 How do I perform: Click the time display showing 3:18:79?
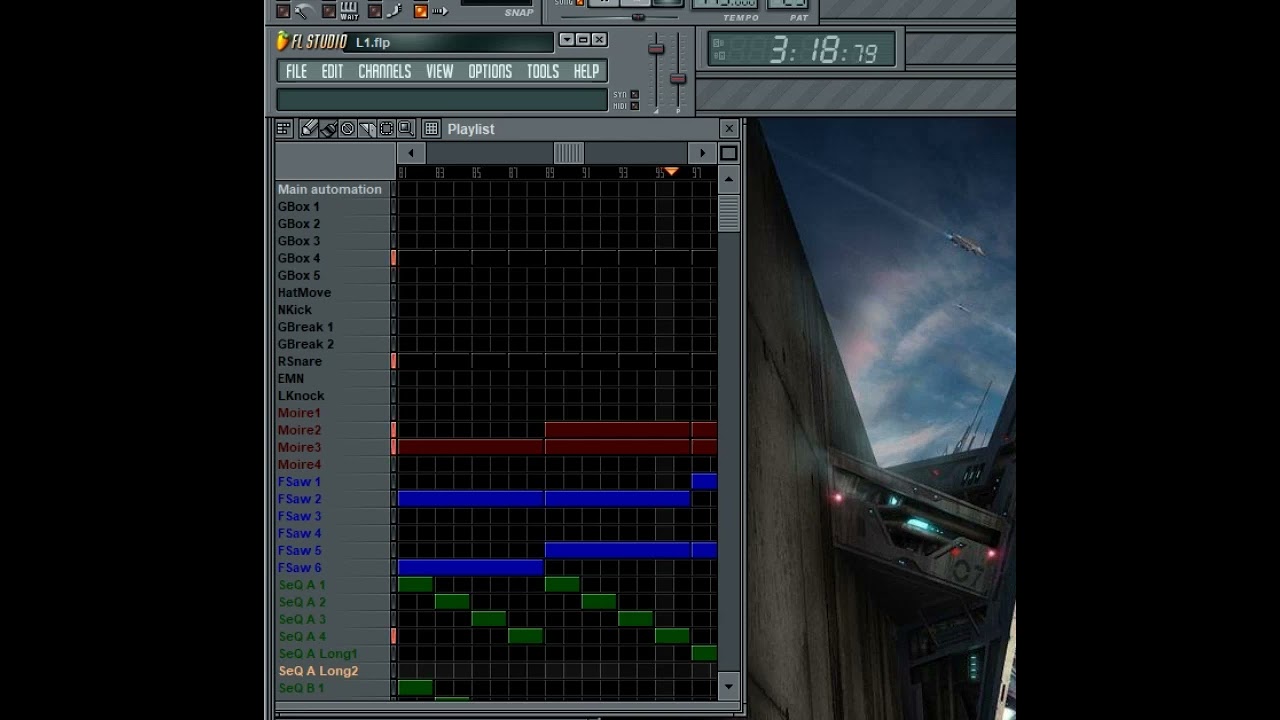[802, 50]
